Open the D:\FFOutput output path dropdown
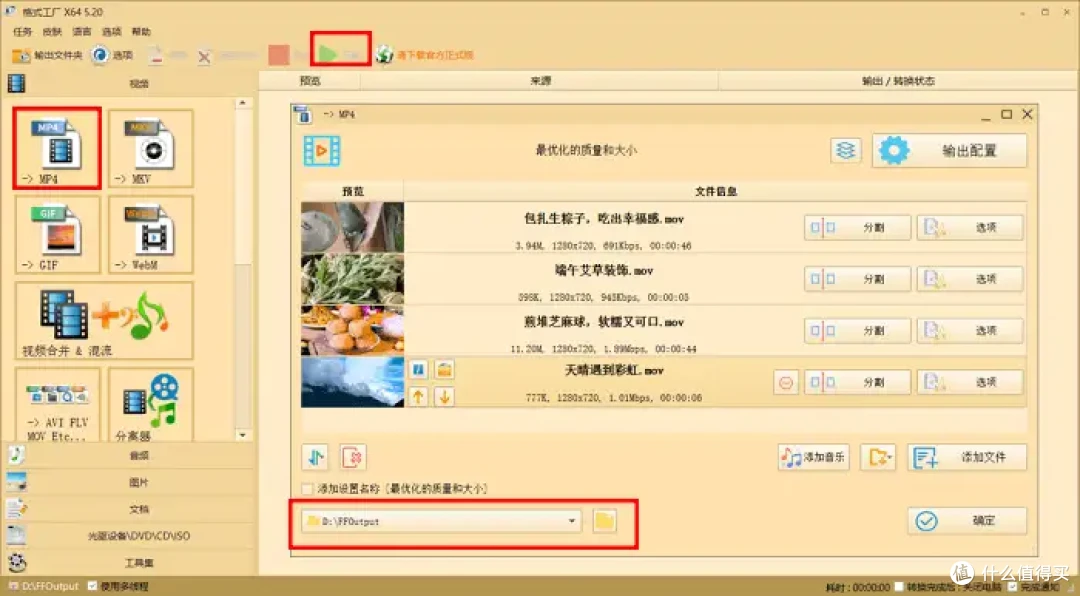This screenshot has height=596, width=1080. click(x=441, y=521)
